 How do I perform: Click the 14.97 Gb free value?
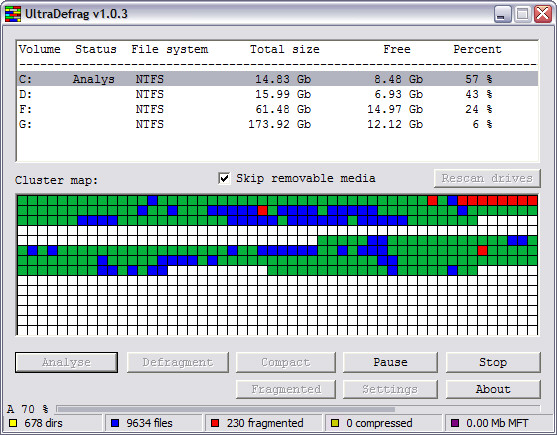(x=395, y=109)
